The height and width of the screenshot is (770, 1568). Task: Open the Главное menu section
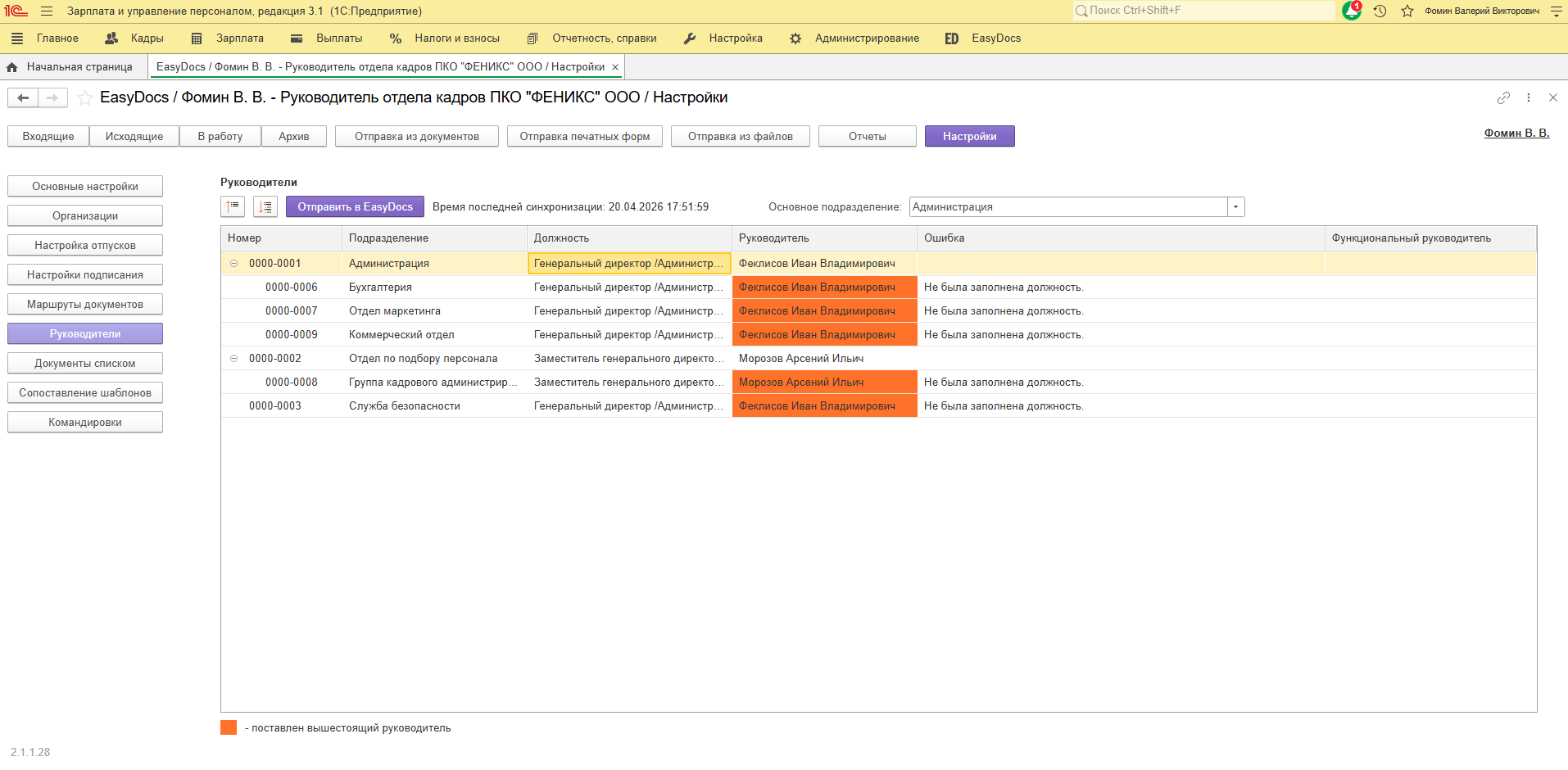pyautogui.click(x=57, y=38)
